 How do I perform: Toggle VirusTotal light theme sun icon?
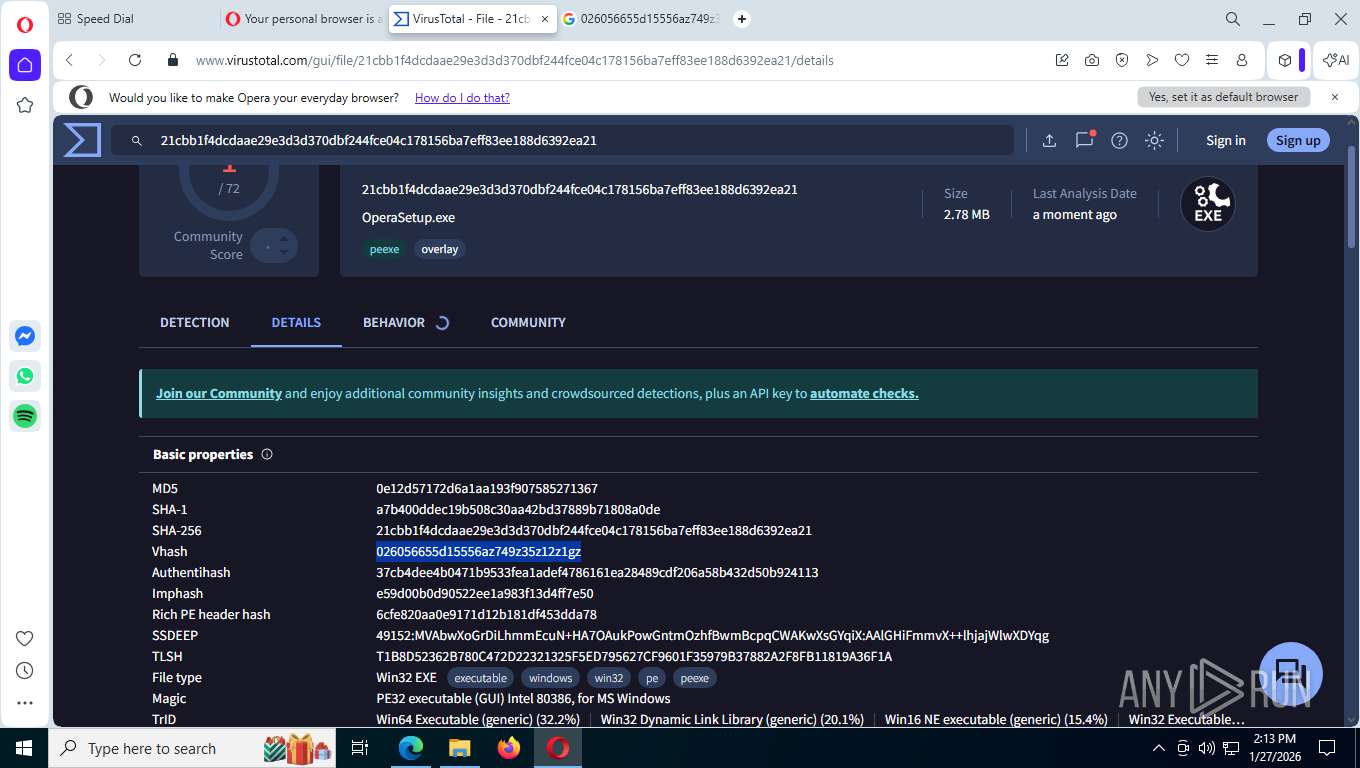click(1154, 140)
